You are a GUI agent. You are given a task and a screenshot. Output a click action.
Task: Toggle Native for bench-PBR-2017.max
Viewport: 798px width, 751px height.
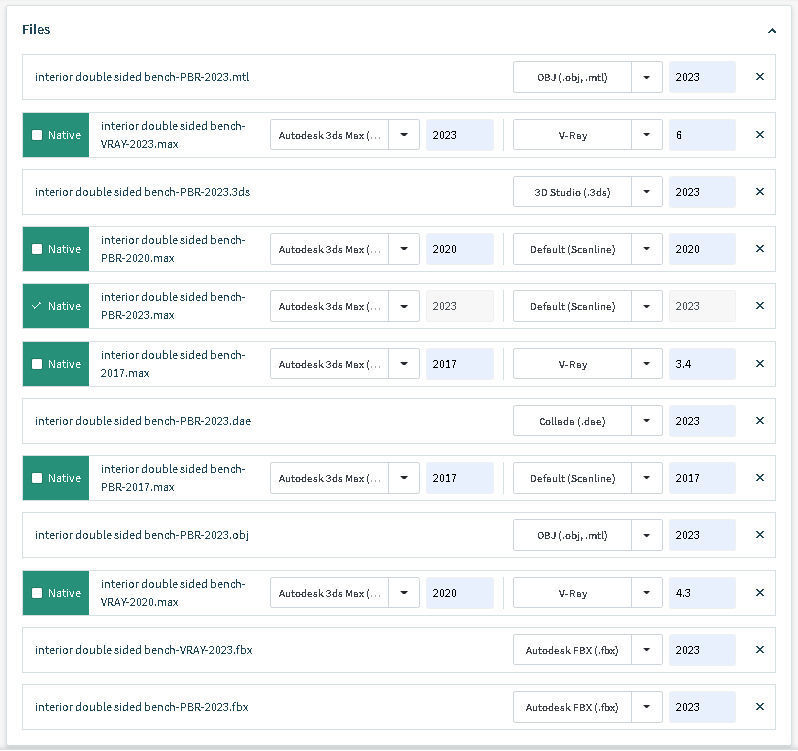(37, 478)
